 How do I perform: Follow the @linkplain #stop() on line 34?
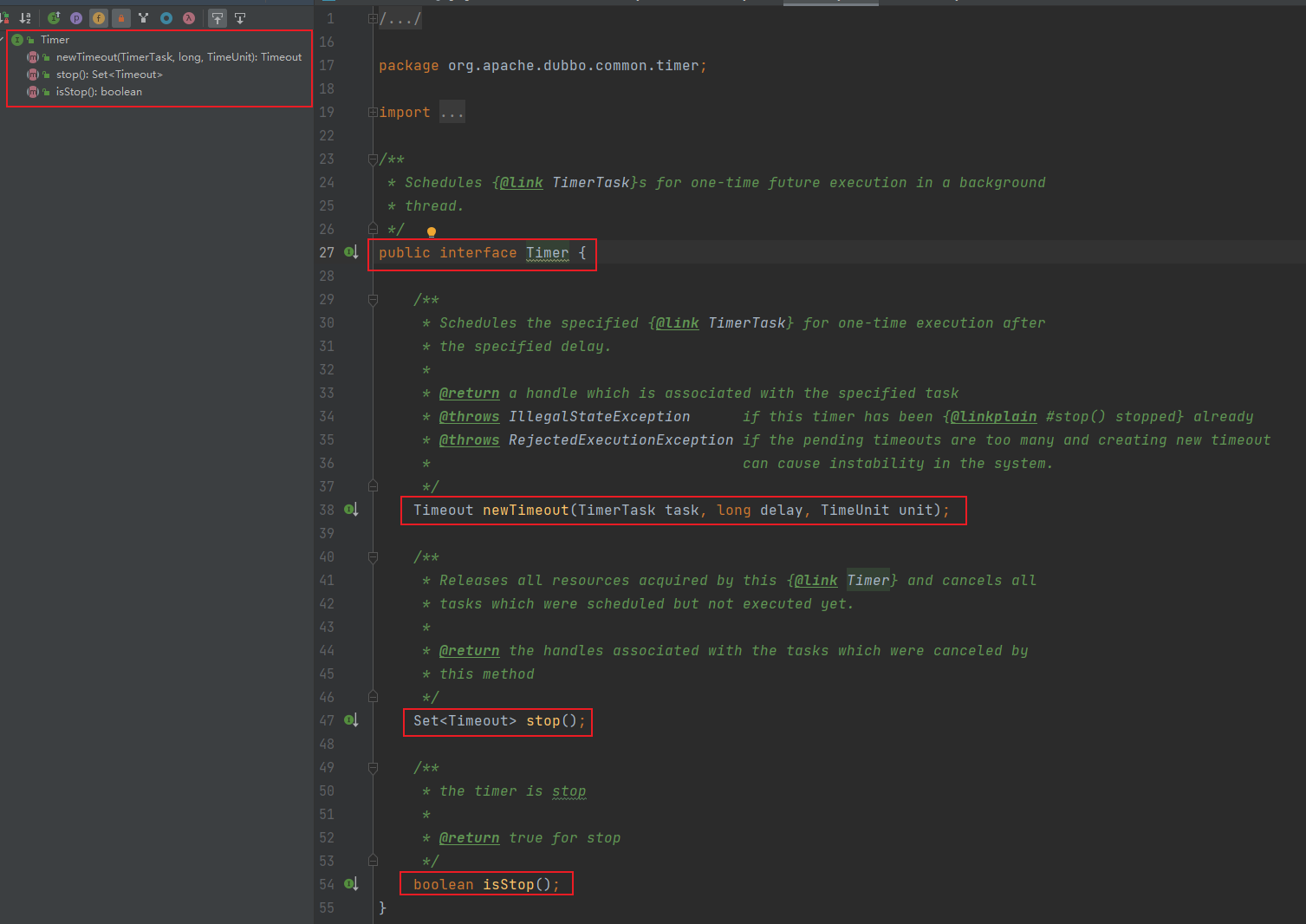click(x=1075, y=416)
